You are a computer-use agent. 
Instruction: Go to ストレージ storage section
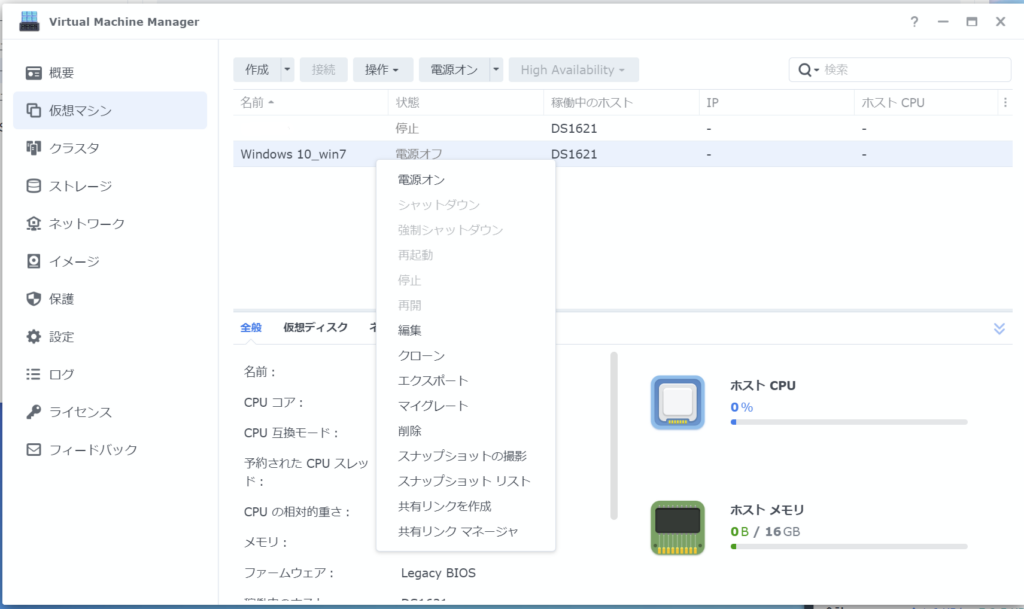pos(110,186)
